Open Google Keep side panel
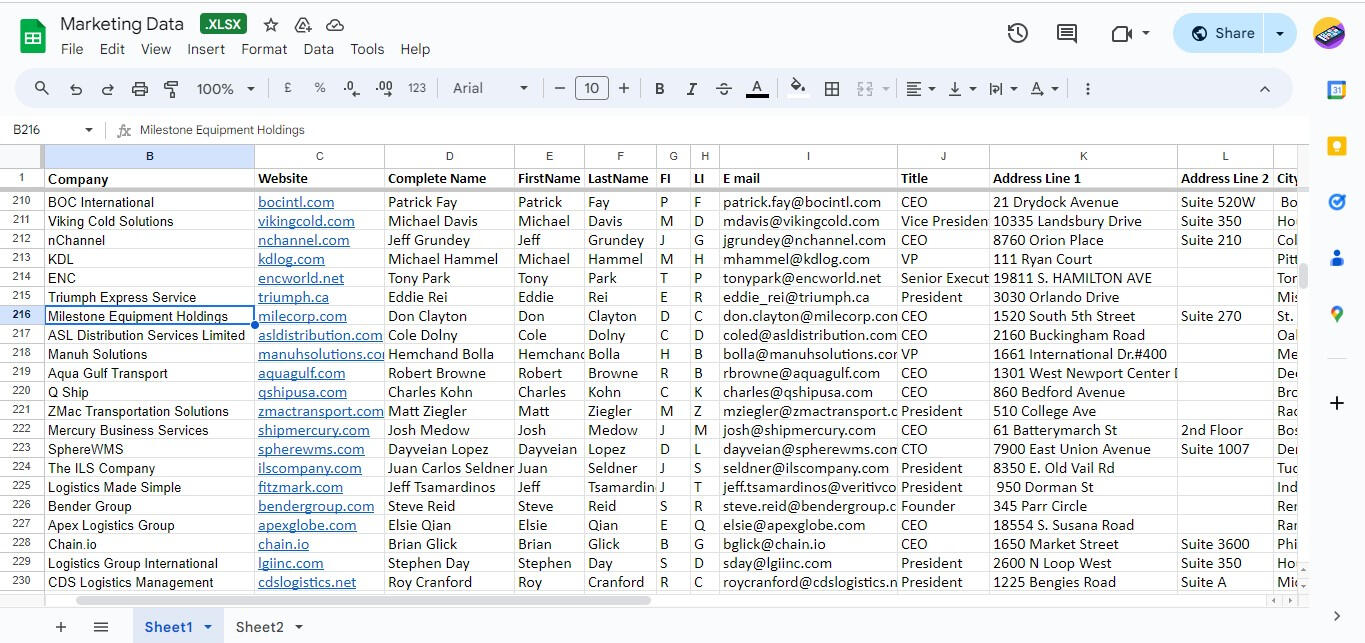 click(x=1336, y=146)
